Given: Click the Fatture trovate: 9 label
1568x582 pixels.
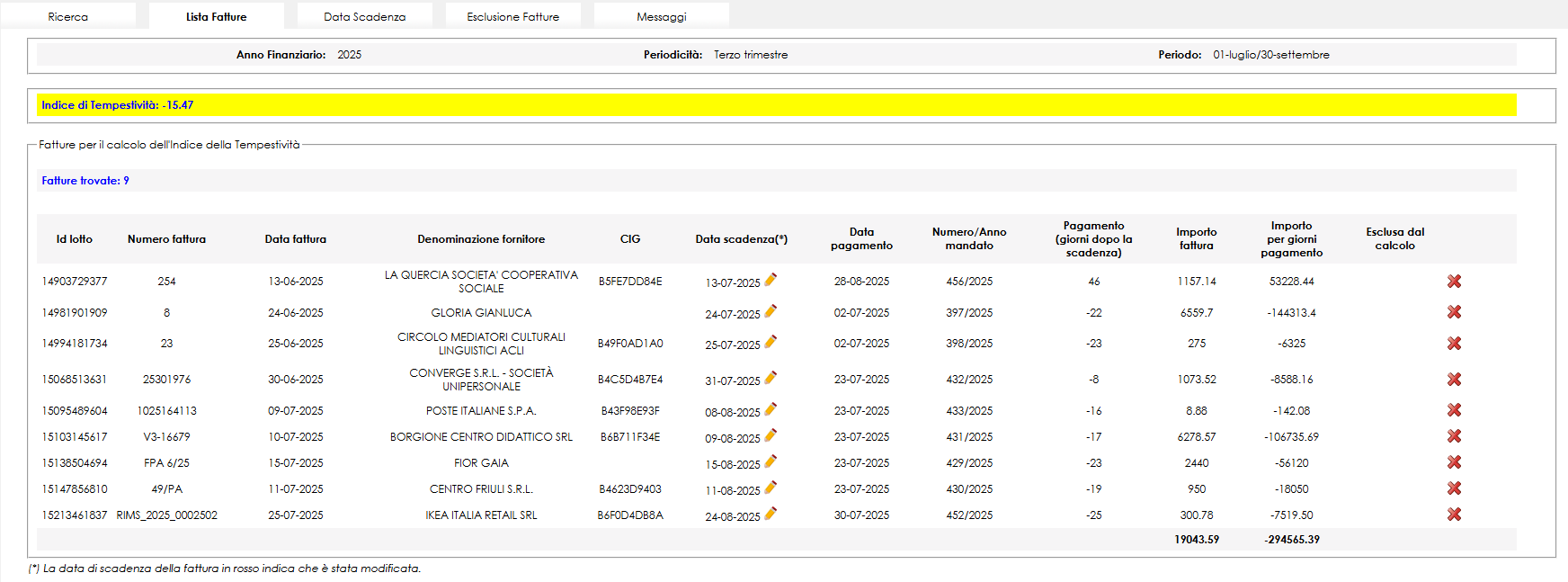Looking at the screenshot, I should pyautogui.click(x=85, y=181).
